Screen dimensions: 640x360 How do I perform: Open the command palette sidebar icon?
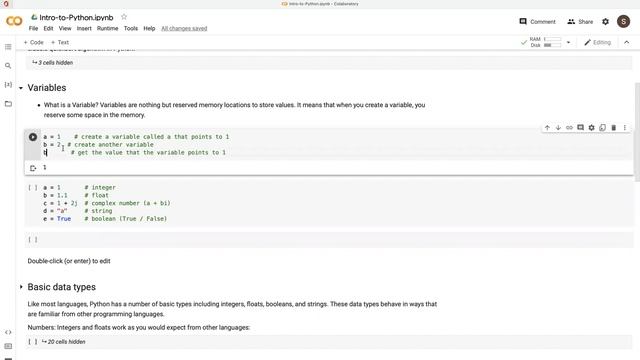(x=8, y=346)
